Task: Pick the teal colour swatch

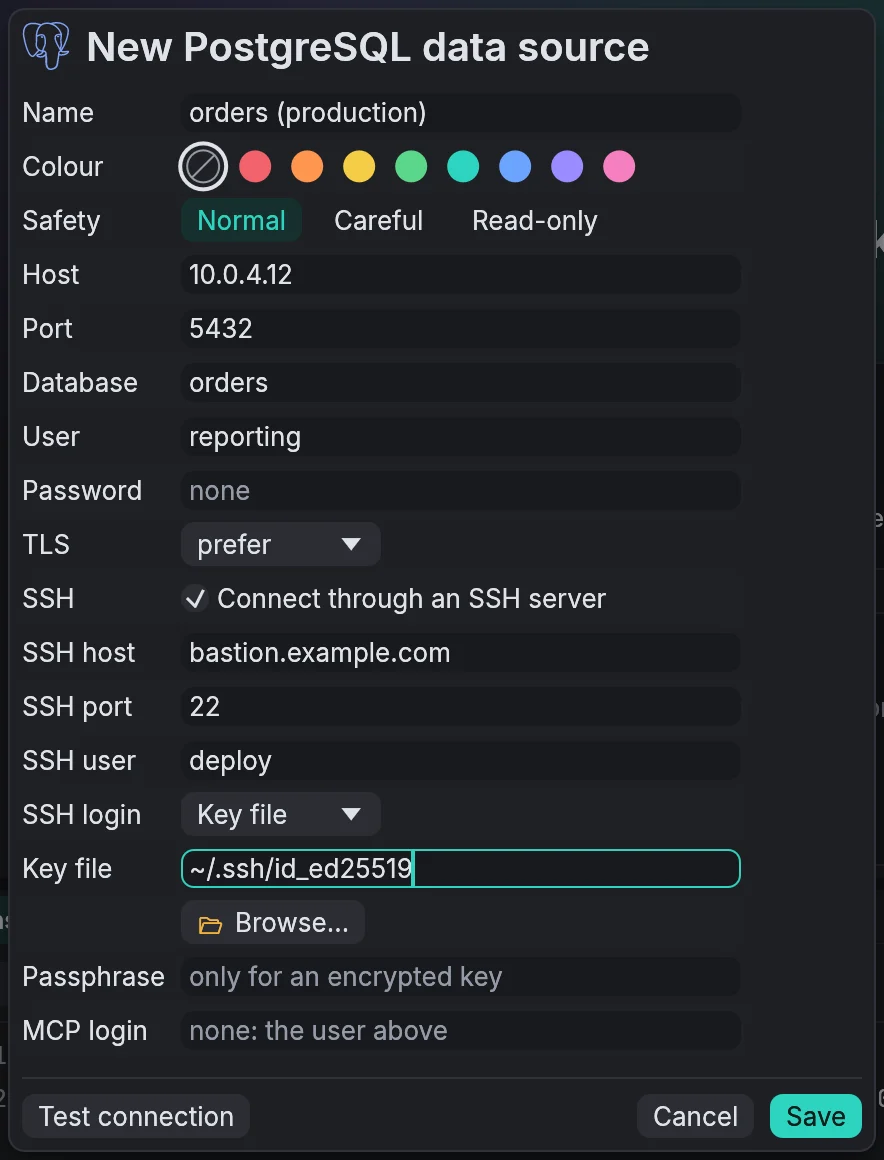Action: pos(463,166)
